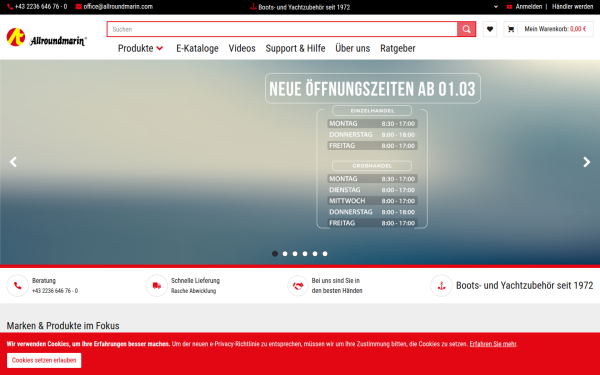Screen dimensions: 600x375
Task: Click the Schnelle Lieferung text
Action: (195, 280)
